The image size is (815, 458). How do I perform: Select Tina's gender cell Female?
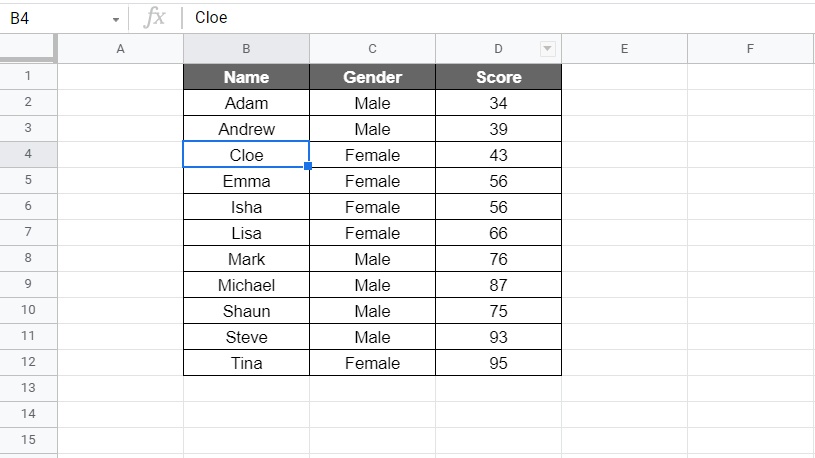[x=372, y=363]
